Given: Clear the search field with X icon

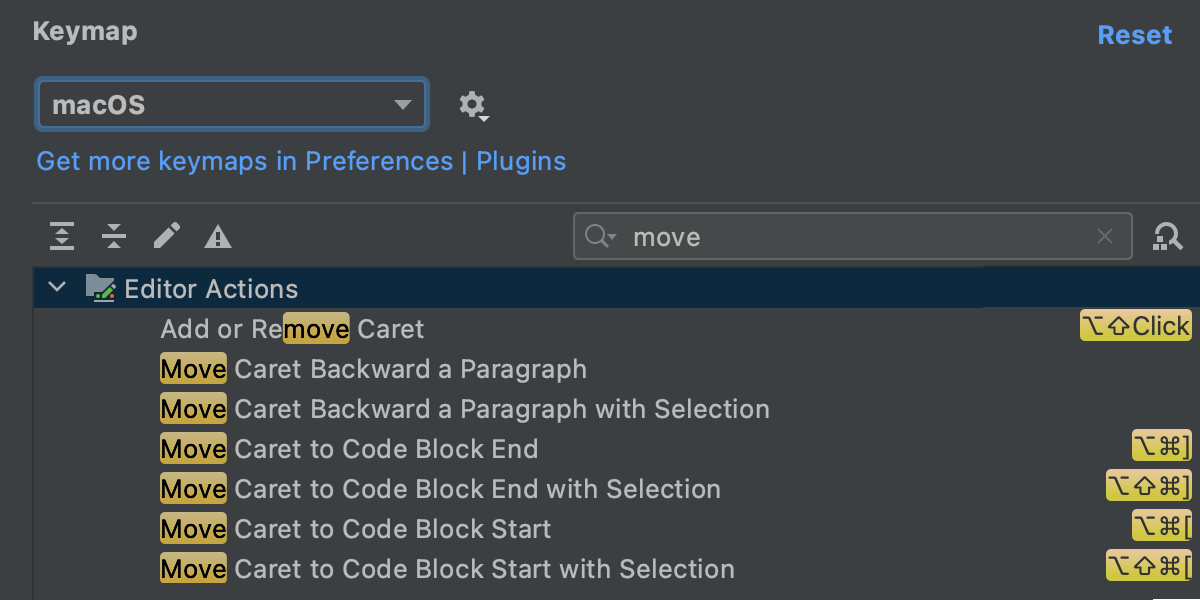Looking at the screenshot, I should 1105,237.
